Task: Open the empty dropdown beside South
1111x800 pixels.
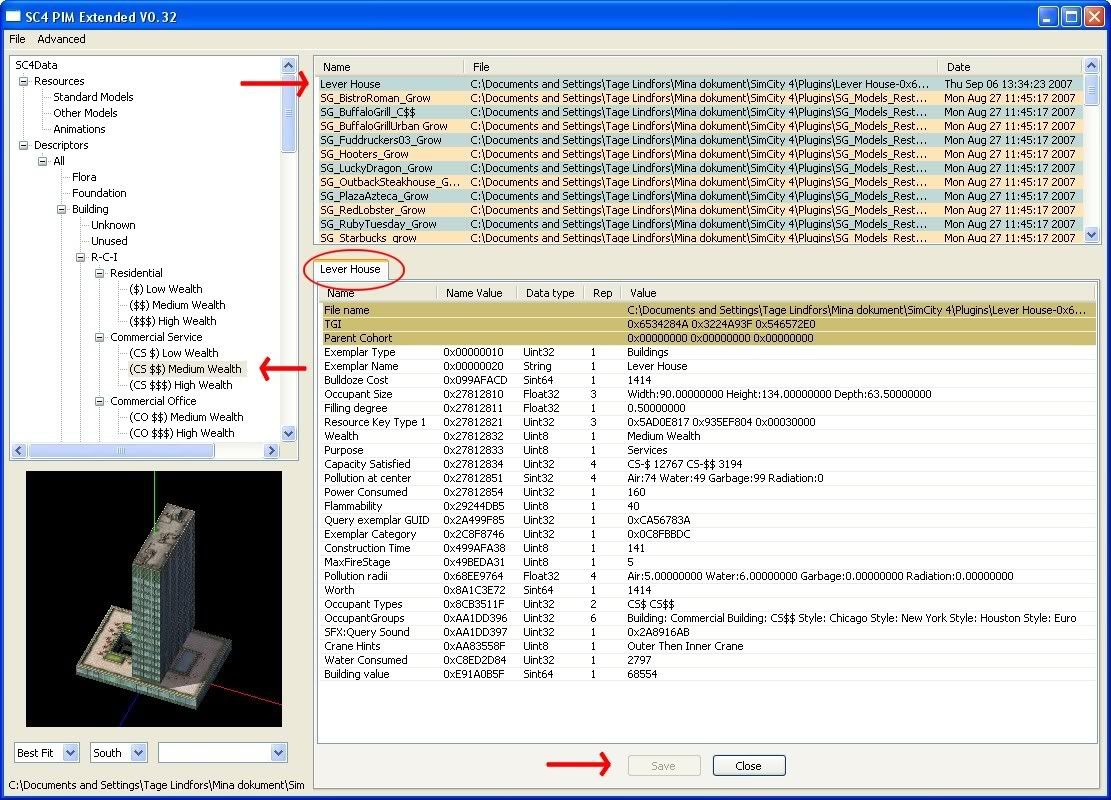Action: 278,753
